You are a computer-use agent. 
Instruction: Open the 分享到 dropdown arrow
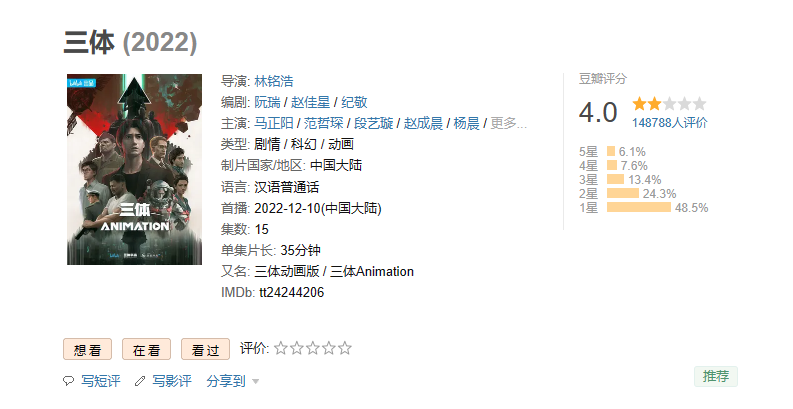pyautogui.click(x=255, y=382)
